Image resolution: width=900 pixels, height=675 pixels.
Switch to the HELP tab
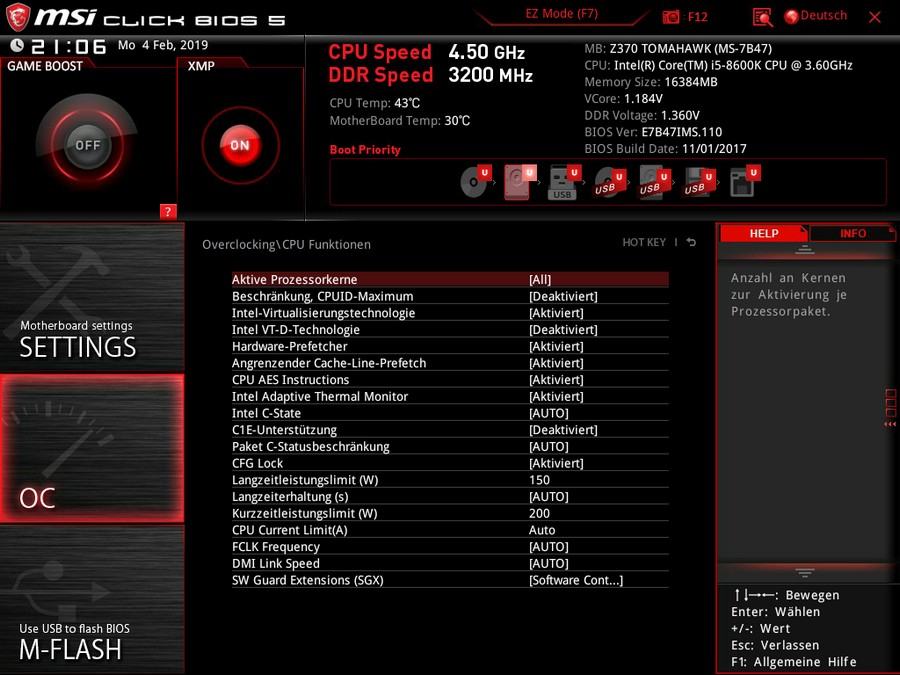[764, 234]
